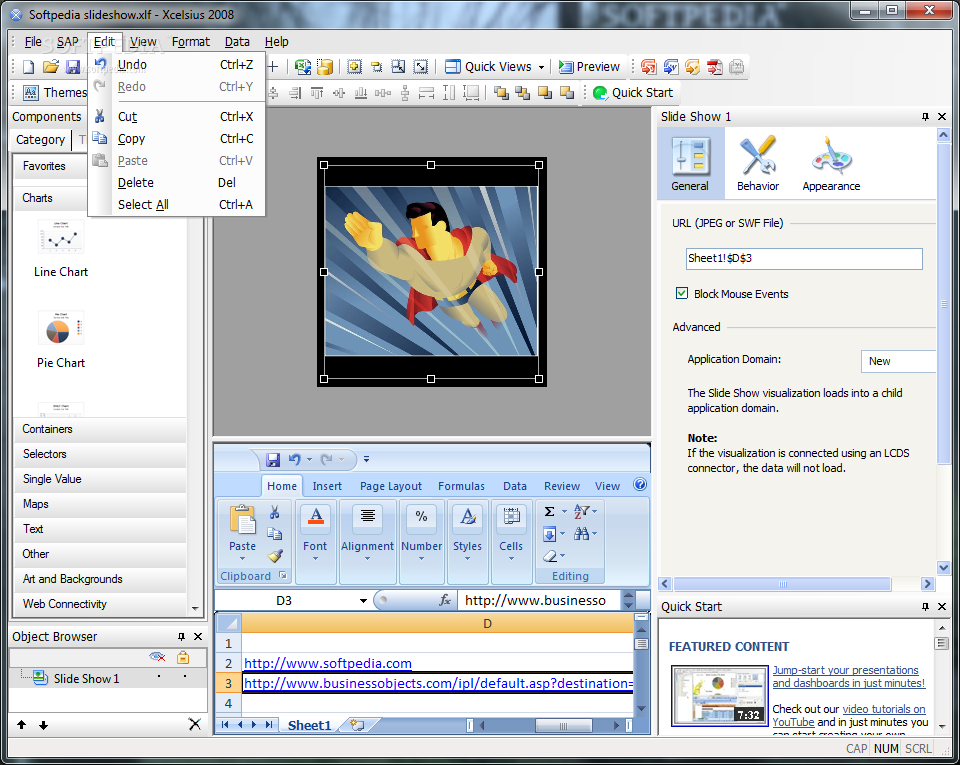Click Copy in Edit menu
This screenshot has height=765, width=960.
click(x=176, y=138)
